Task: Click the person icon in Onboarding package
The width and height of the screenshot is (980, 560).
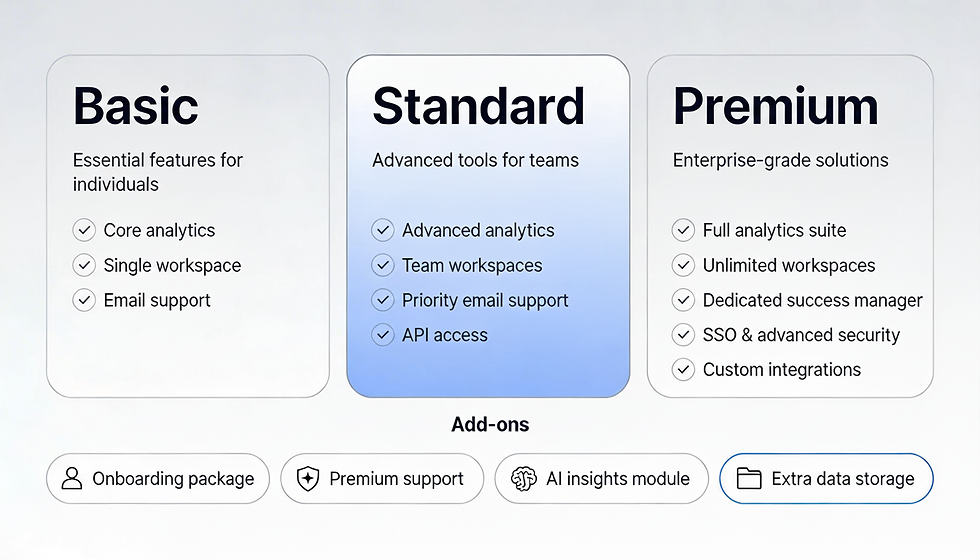Action: (x=72, y=479)
